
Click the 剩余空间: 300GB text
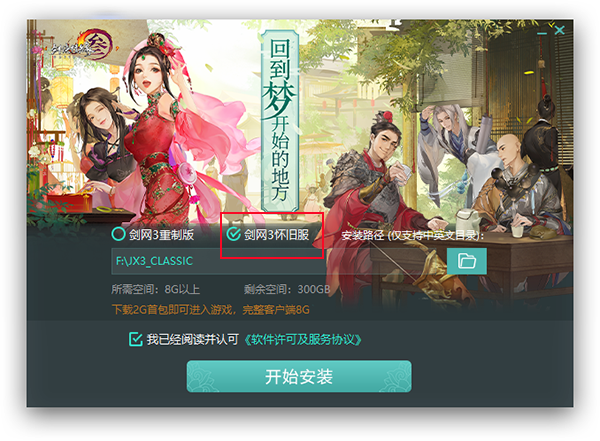[x=287, y=289]
